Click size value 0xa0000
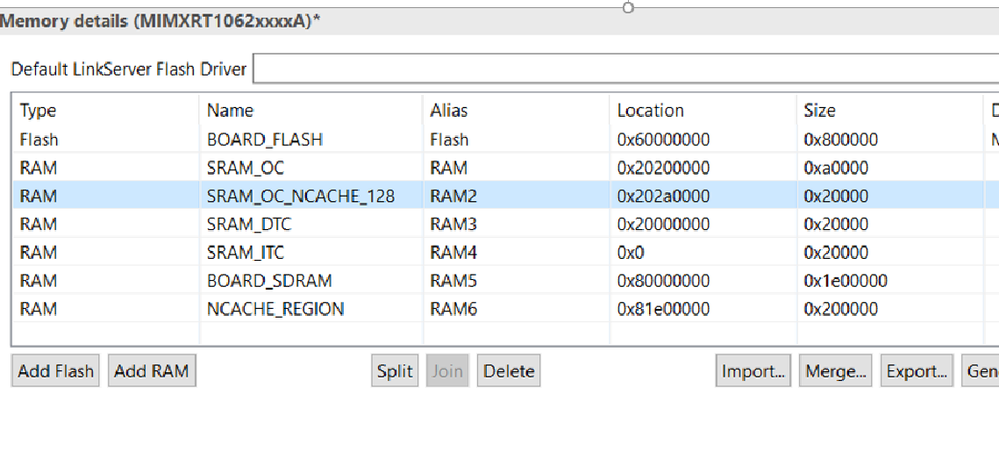 835,168
